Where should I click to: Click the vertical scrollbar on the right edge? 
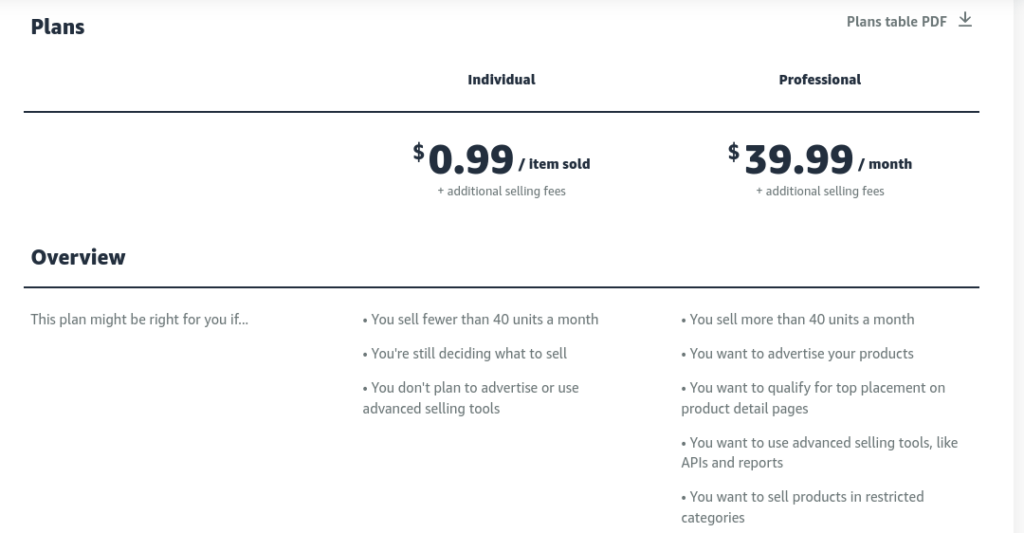[x=1019, y=266]
